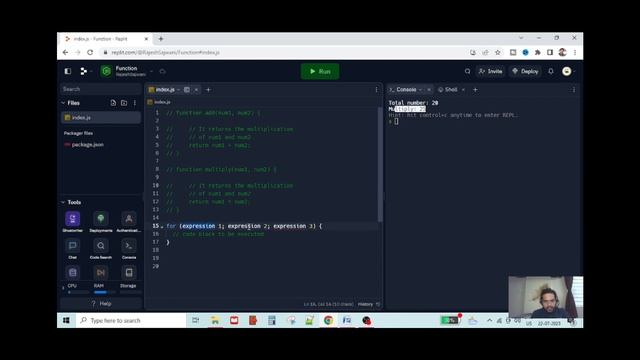This screenshot has width=640, height=360.
Task: Open the notifications bell
Action: (551, 71)
